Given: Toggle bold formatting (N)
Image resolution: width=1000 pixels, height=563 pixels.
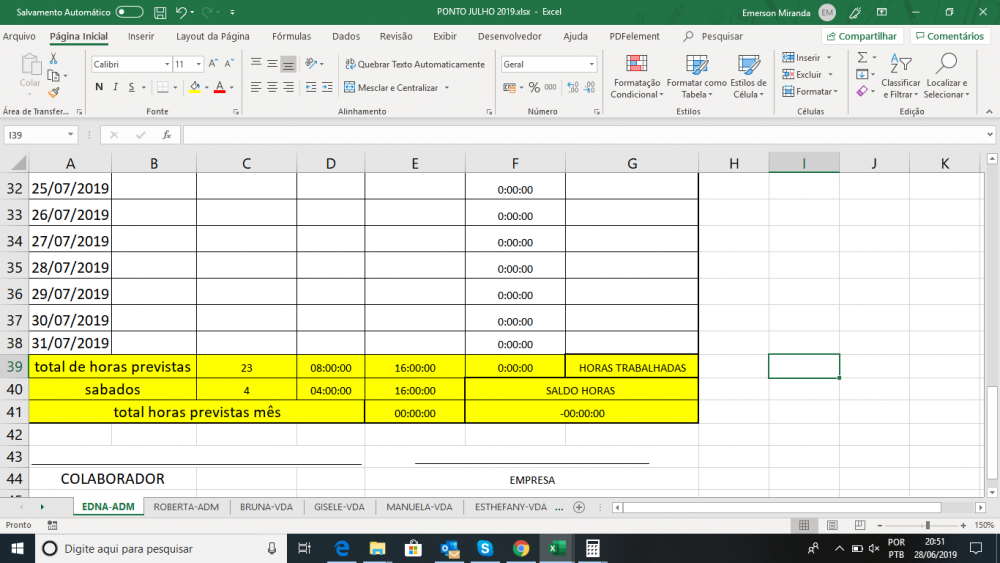Looking at the screenshot, I should point(100,87).
